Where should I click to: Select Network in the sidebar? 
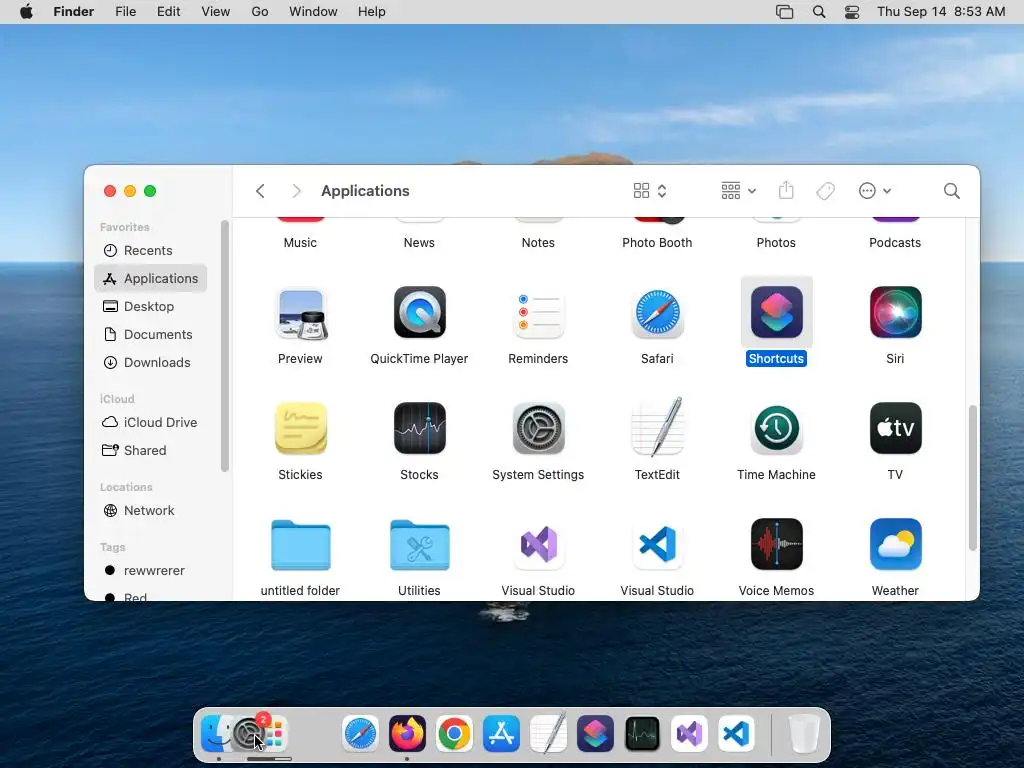tap(150, 511)
